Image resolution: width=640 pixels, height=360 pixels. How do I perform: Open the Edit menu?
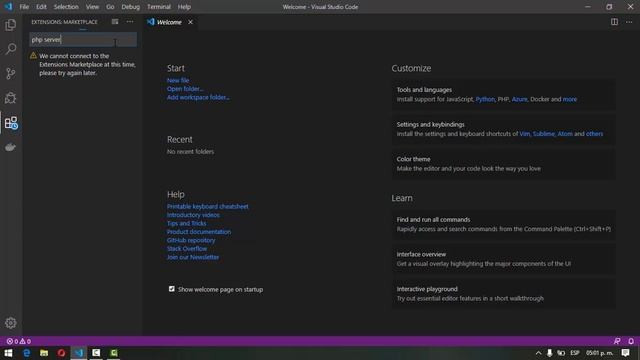[41, 7]
